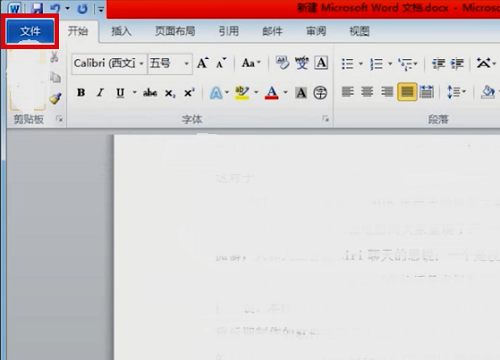This screenshot has height=360, width=500.
Task: Toggle strikethrough abc formatting
Action: 150,92
